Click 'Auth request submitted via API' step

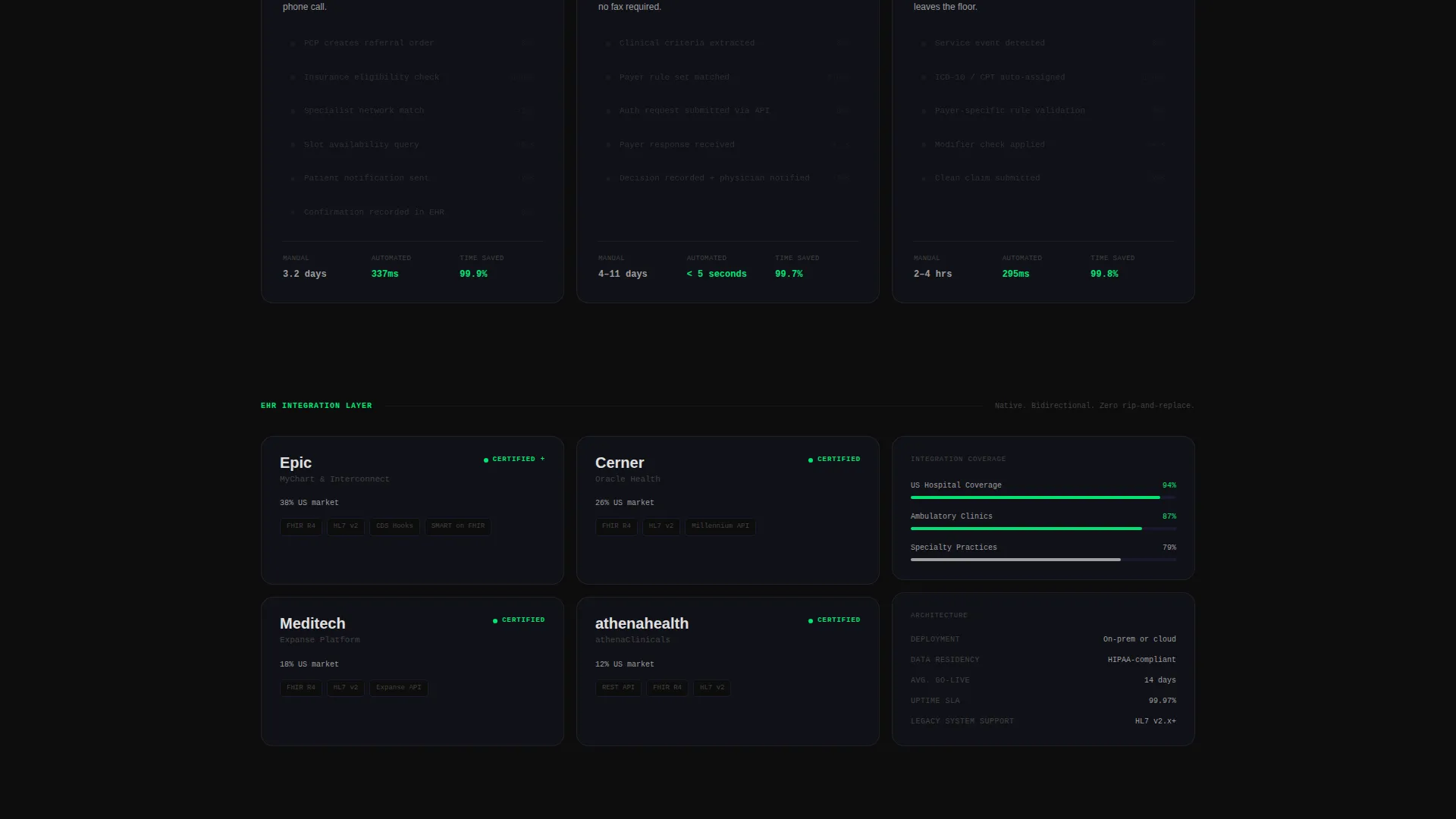pos(695,111)
